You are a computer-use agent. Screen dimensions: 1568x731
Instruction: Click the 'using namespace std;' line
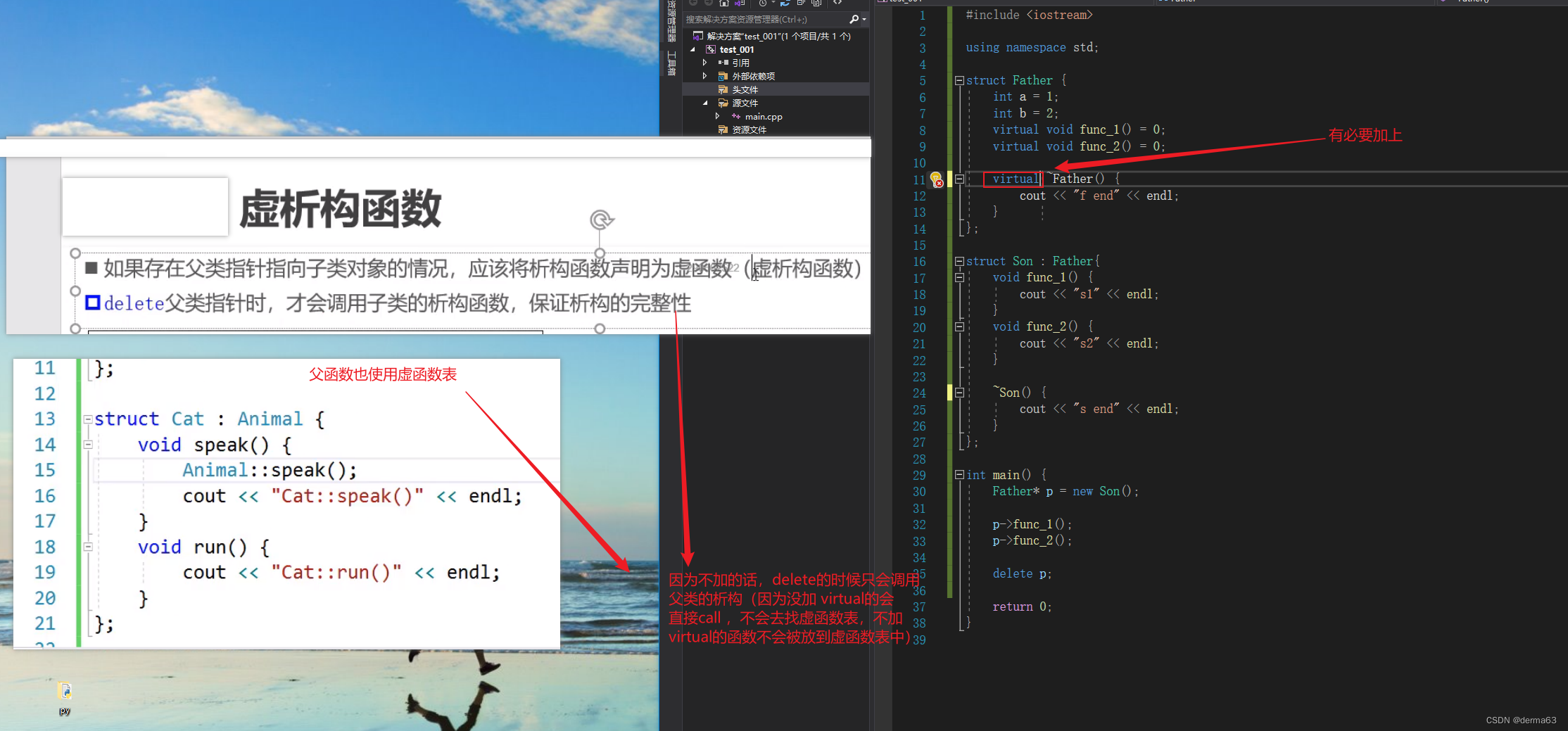[1032, 47]
